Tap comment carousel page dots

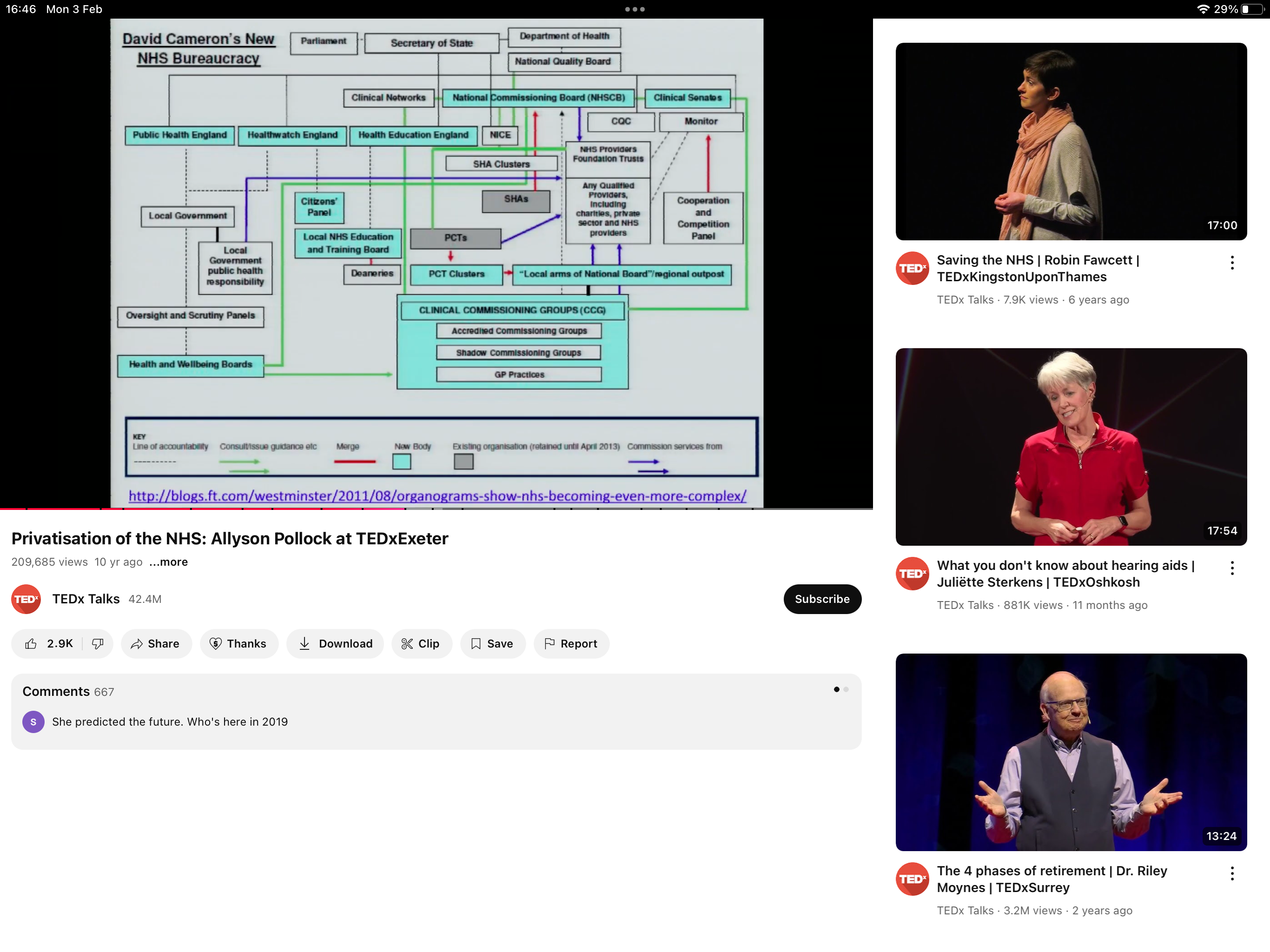(841, 690)
